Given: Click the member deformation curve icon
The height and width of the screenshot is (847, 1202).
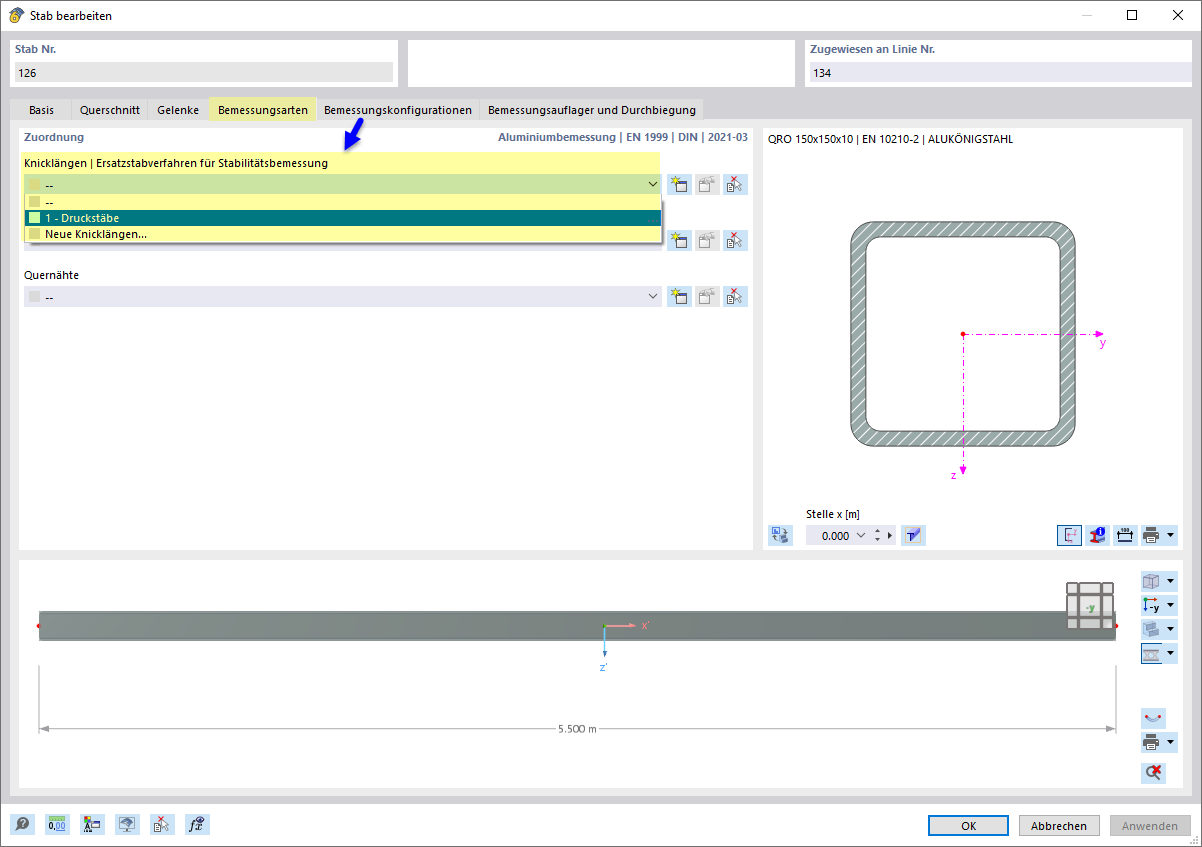Looking at the screenshot, I should point(1153,718).
